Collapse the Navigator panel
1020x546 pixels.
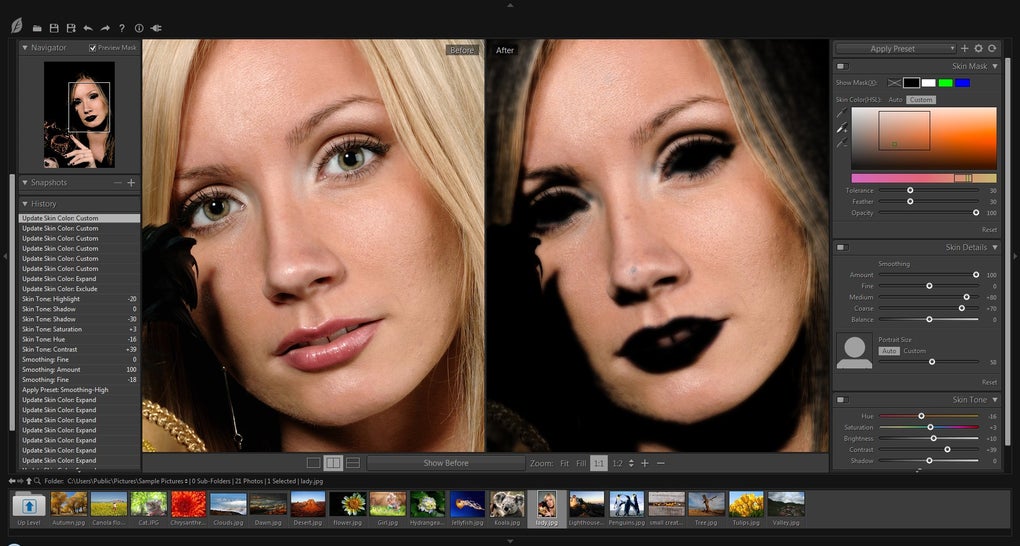click(x=25, y=48)
